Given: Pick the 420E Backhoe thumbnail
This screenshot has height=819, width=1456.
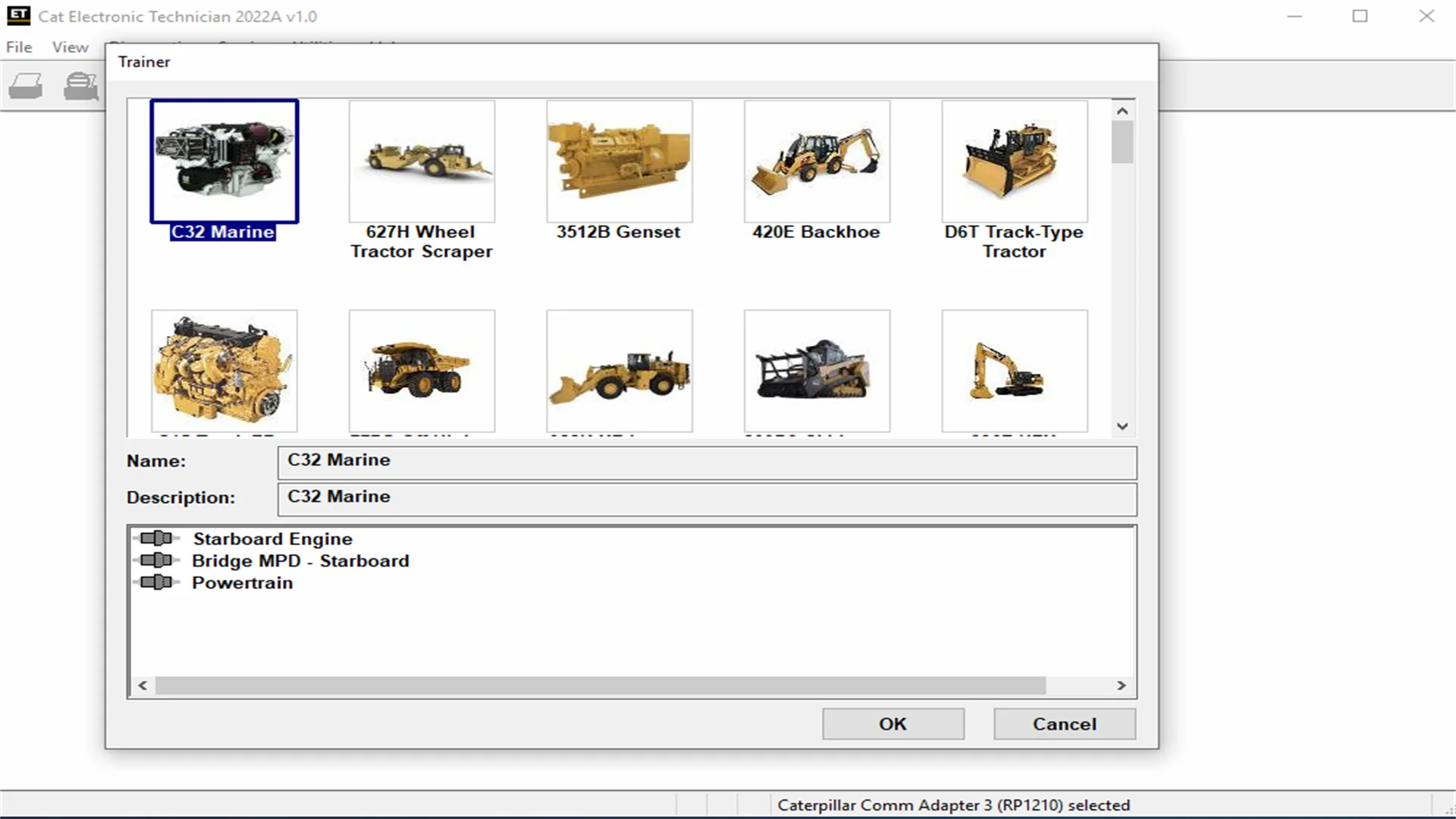Looking at the screenshot, I should (x=817, y=162).
